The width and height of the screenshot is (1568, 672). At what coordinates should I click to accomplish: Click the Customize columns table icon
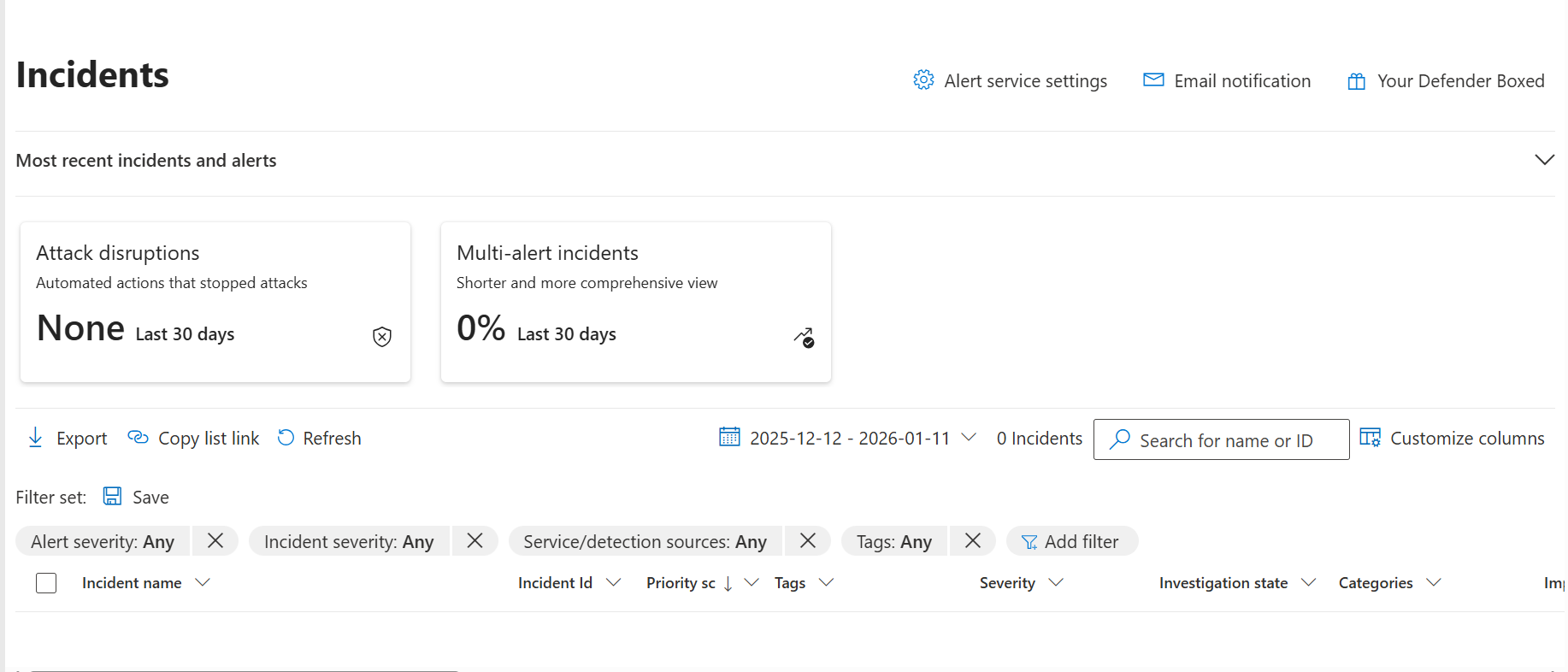click(x=1371, y=438)
